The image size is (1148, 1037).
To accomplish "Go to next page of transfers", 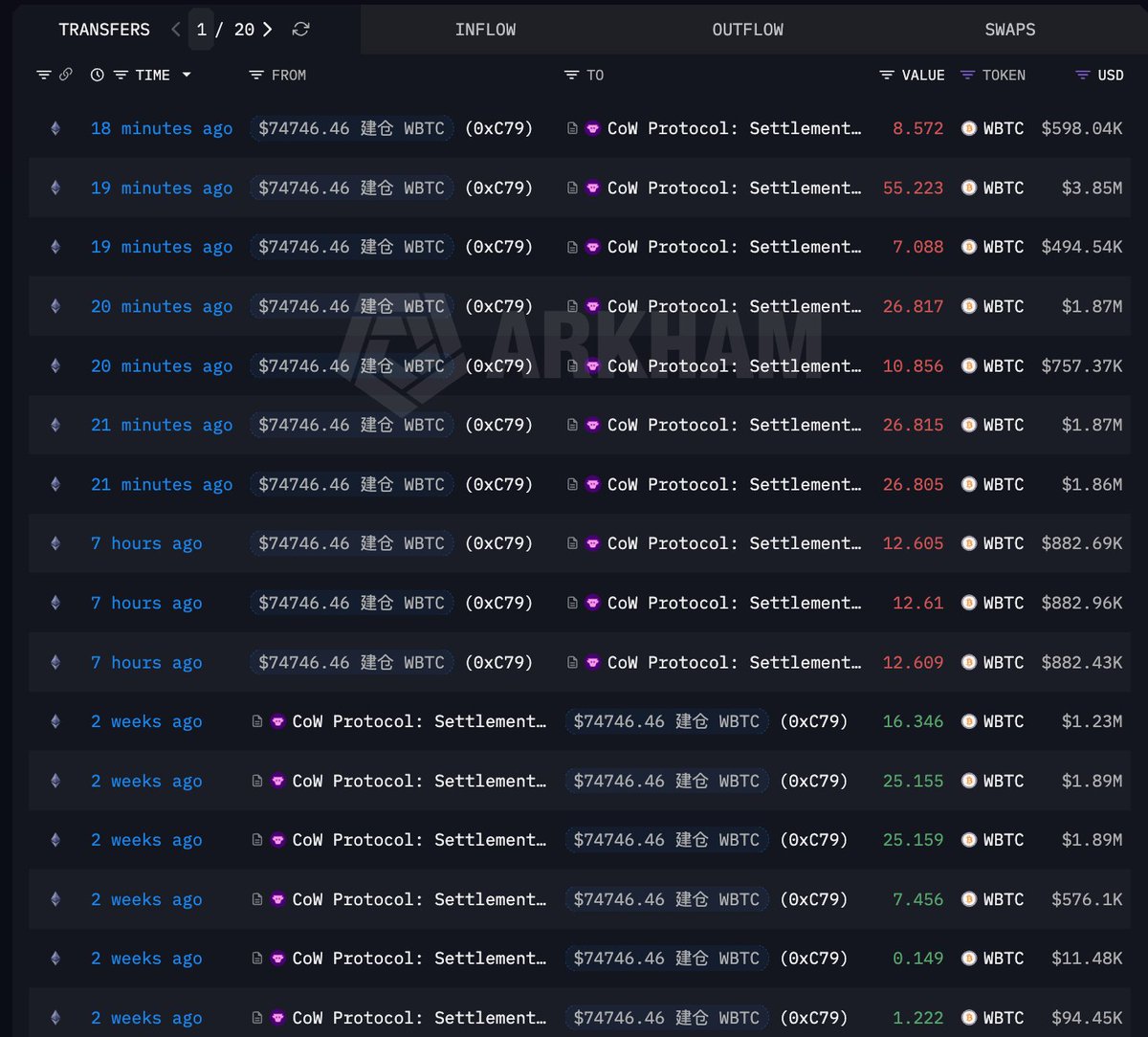I will click(x=268, y=30).
